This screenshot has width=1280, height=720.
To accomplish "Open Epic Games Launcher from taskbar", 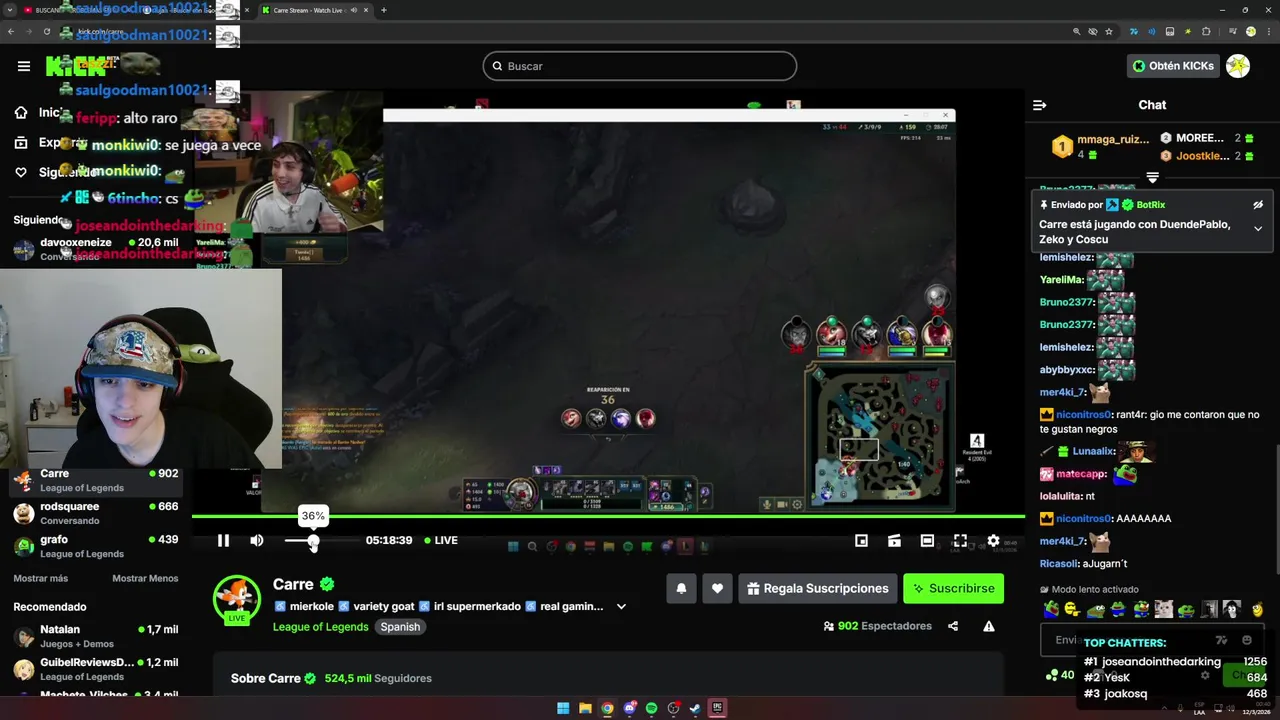I will point(717,709).
